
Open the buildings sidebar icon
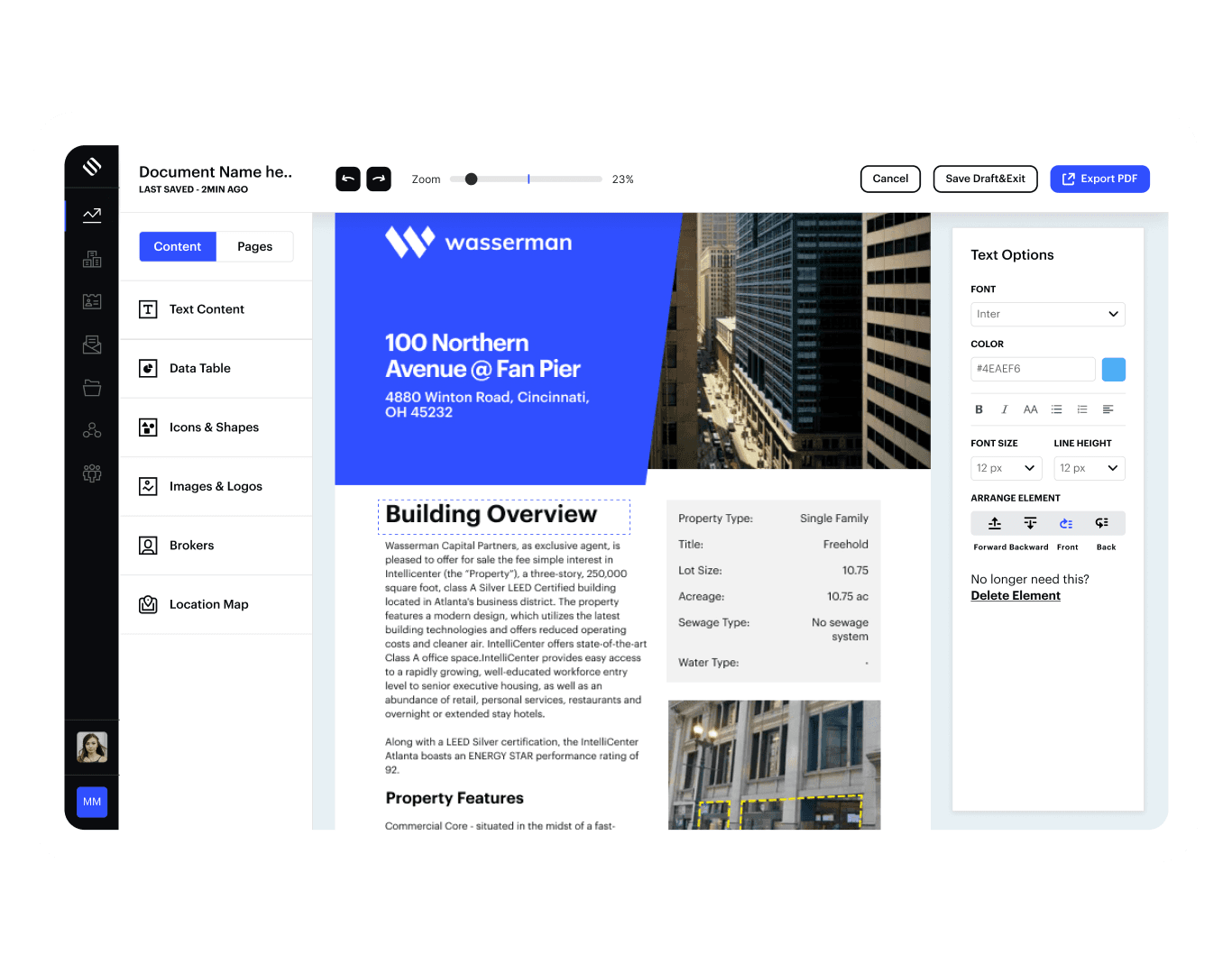[92, 259]
